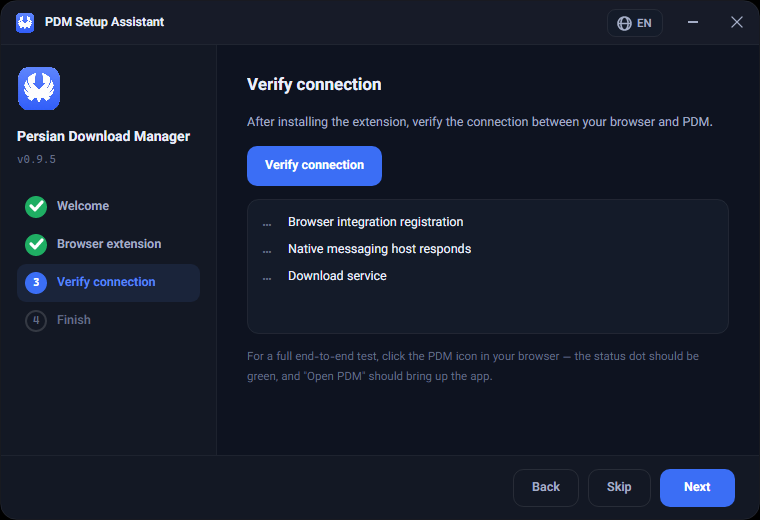The height and width of the screenshot is (520, 760).
Task: Click the Download service check row
Action: pyautogui.click(x=487, y=276)
